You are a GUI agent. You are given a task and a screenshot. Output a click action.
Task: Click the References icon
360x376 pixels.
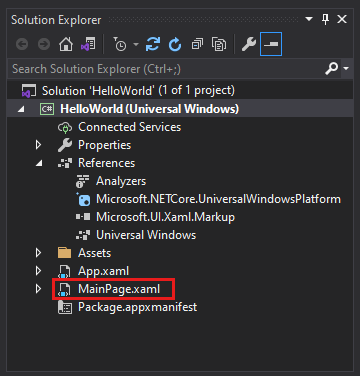click(x=65, y=163)
